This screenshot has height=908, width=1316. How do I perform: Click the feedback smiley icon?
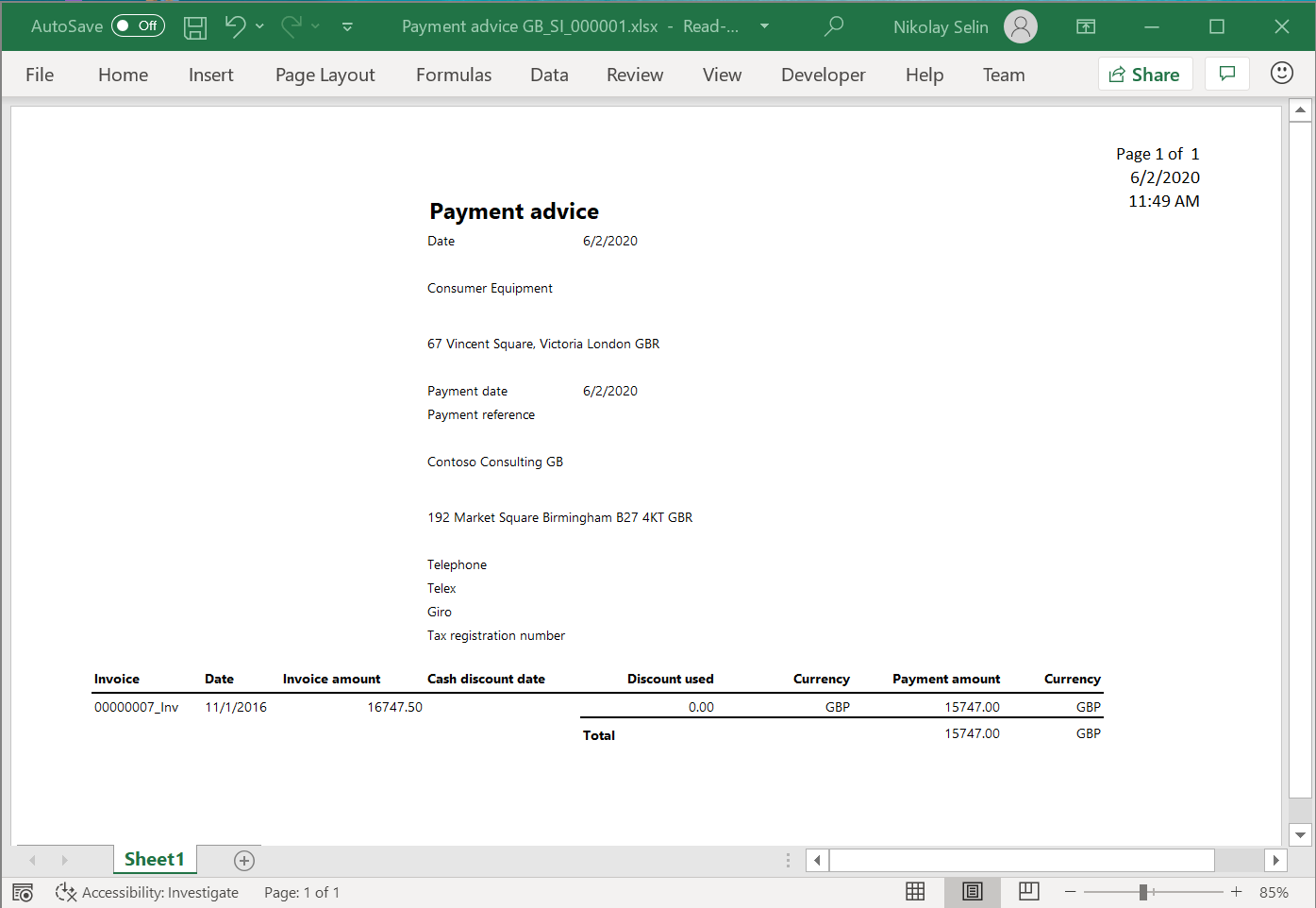point(1281,73)
